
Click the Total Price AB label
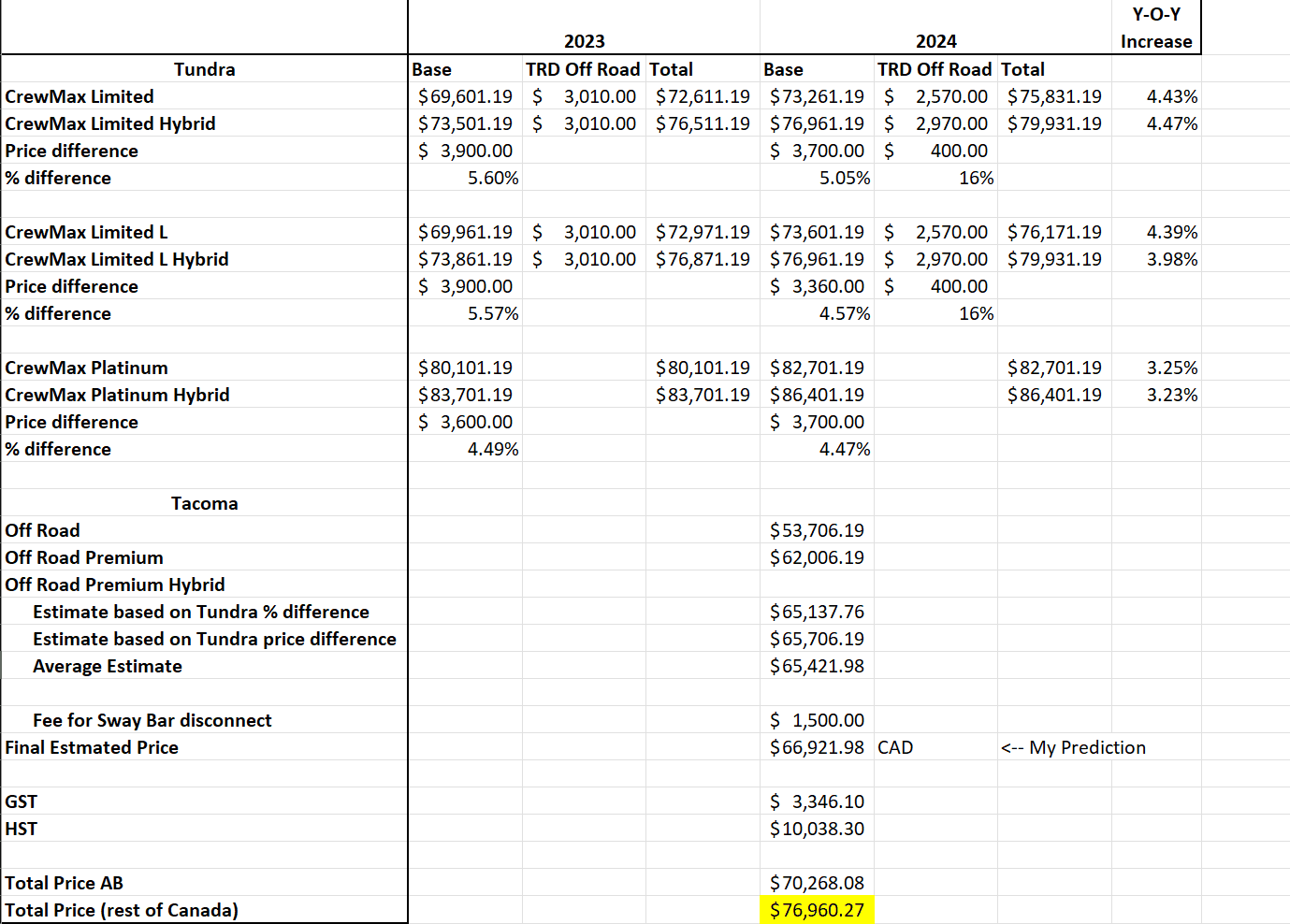coord(64,883)
